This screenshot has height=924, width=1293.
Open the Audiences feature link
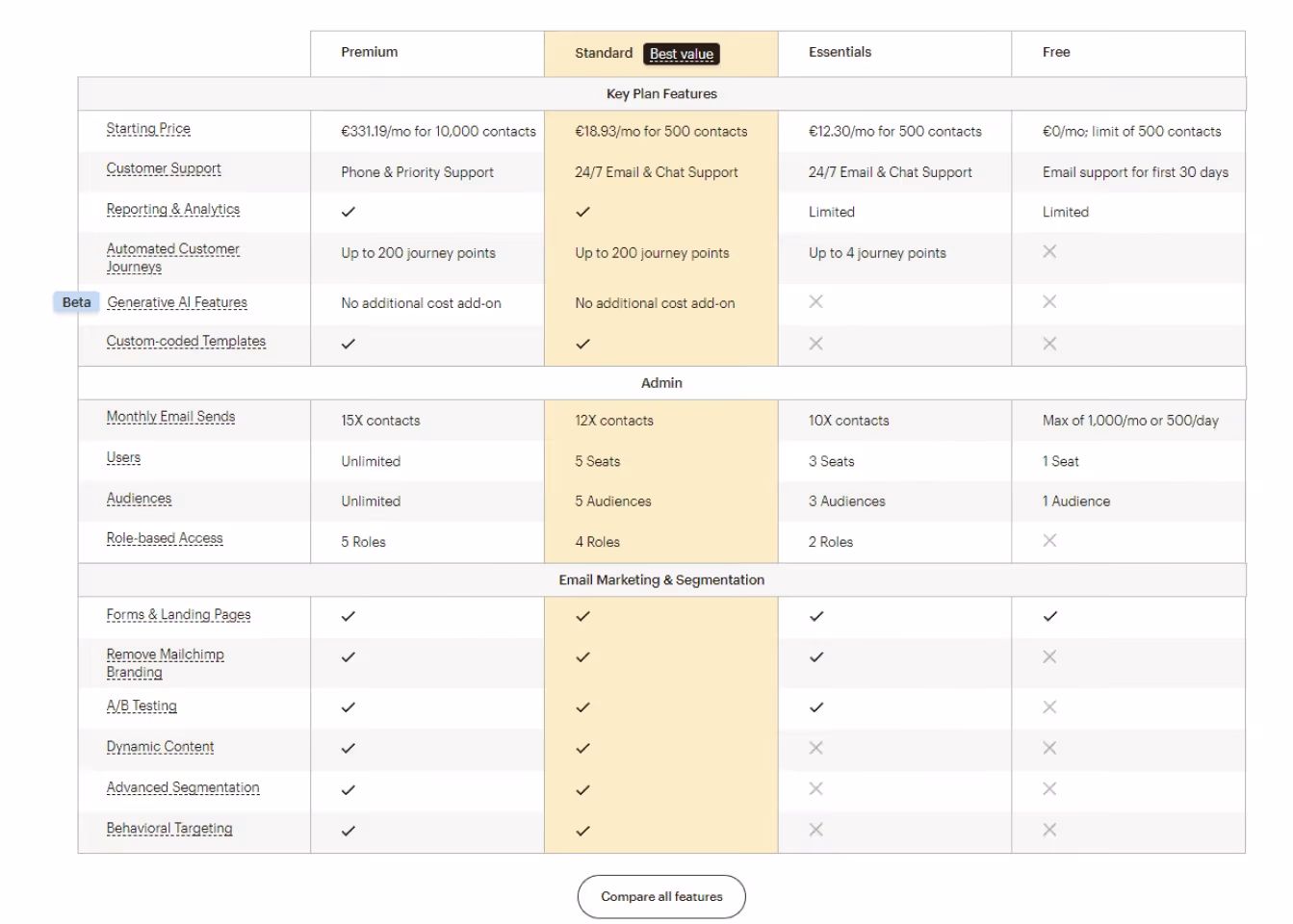(x=139, y=499)
